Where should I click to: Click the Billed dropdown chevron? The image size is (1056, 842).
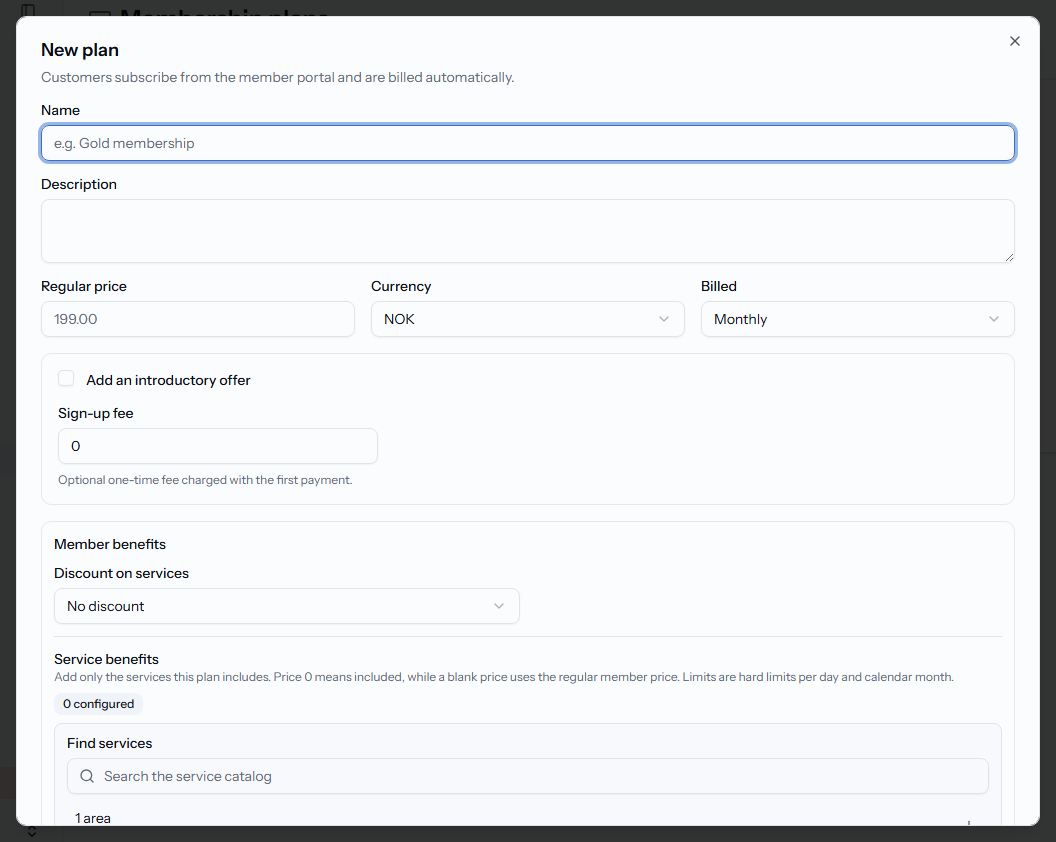(x=994, y=319)
